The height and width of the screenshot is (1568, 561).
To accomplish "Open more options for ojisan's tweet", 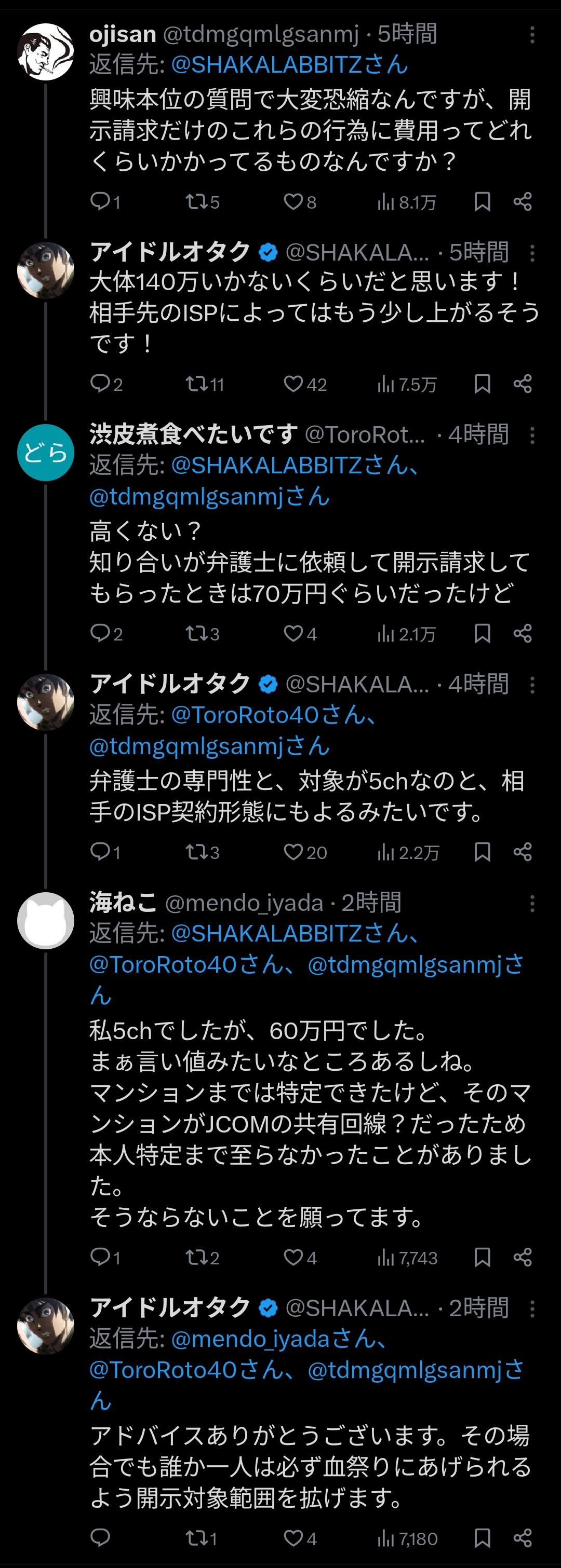I will 532,35.
